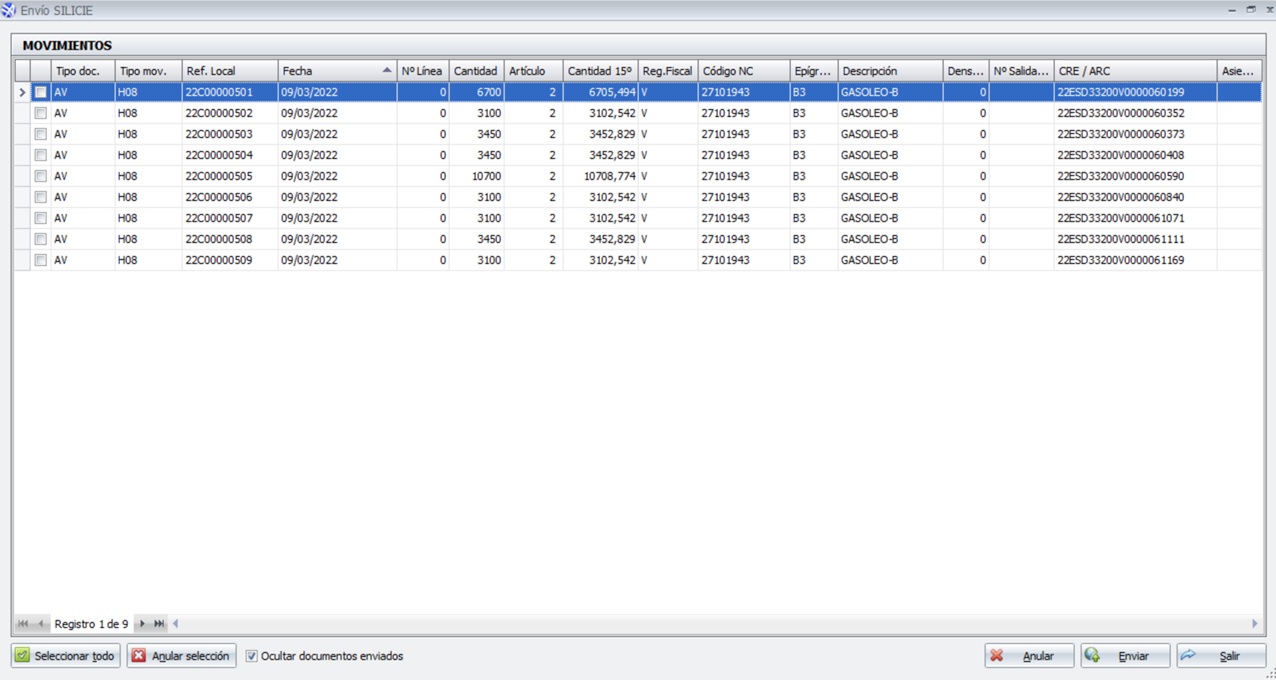
Task: Click the first record navigation arrow
Action: [23, 624]
